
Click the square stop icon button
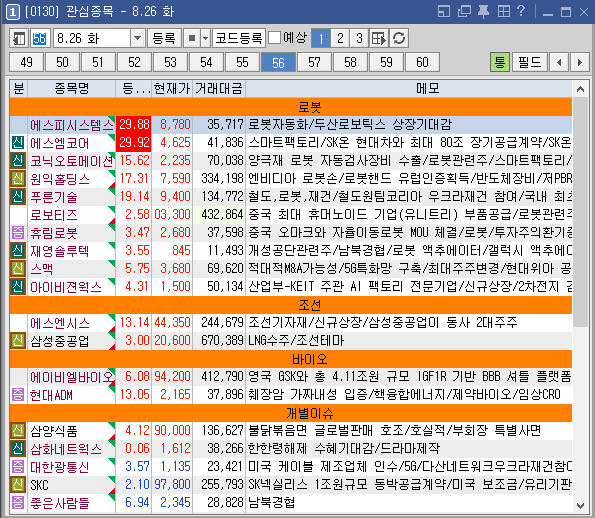tap(192, 38)
